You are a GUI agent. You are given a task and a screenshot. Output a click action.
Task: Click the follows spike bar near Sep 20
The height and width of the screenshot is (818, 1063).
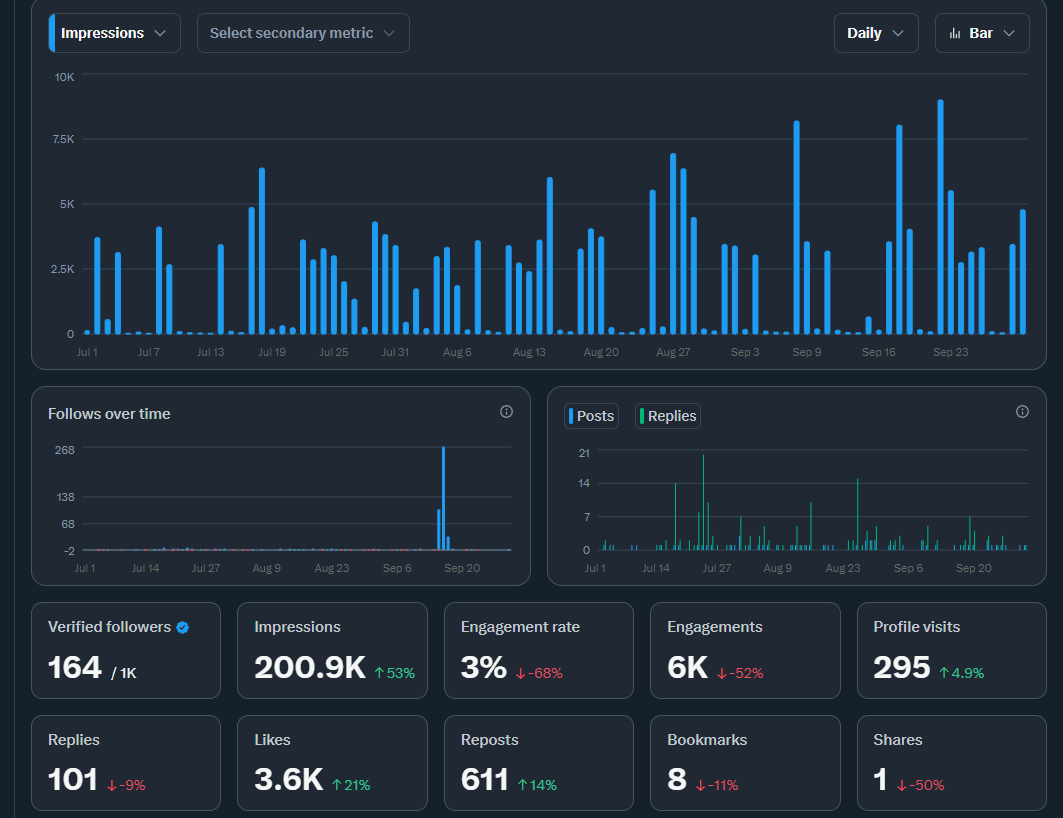443,498
